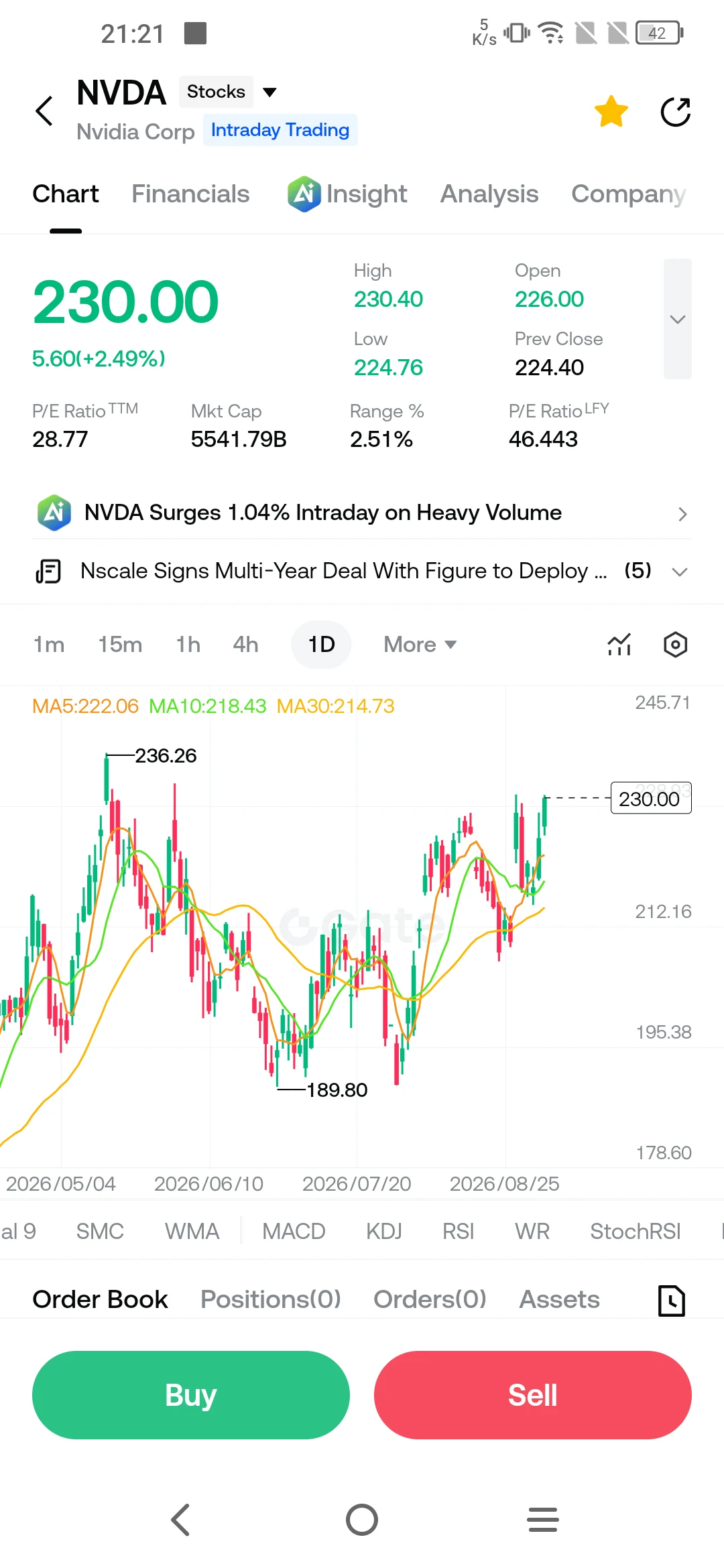Enable the StochRSI indicator
Image resolution: width=724 pixels, height=1568 pixels.
[x=636, y=1231]
